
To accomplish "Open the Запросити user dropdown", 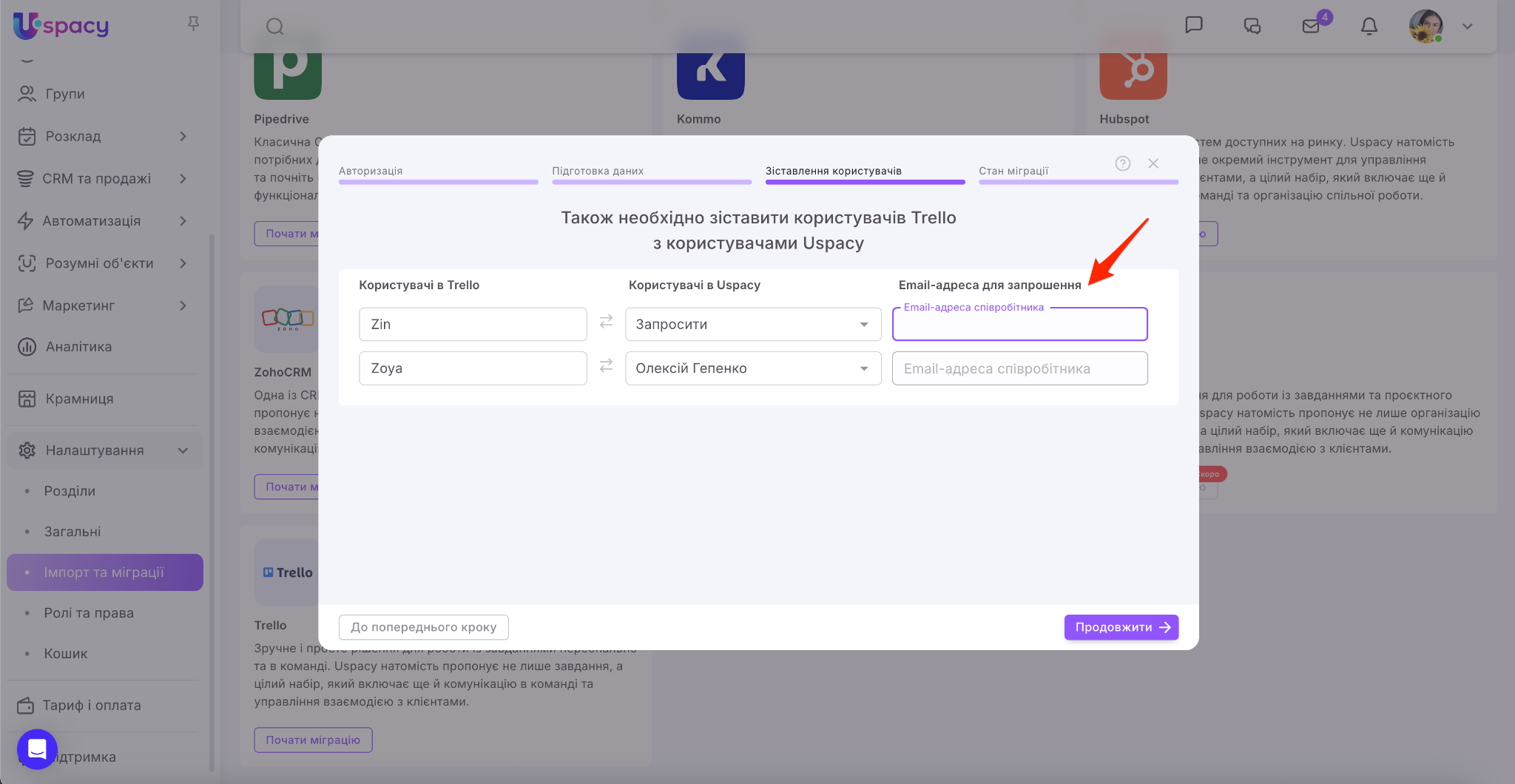I will pyautogui.click(x=753, y=325).
